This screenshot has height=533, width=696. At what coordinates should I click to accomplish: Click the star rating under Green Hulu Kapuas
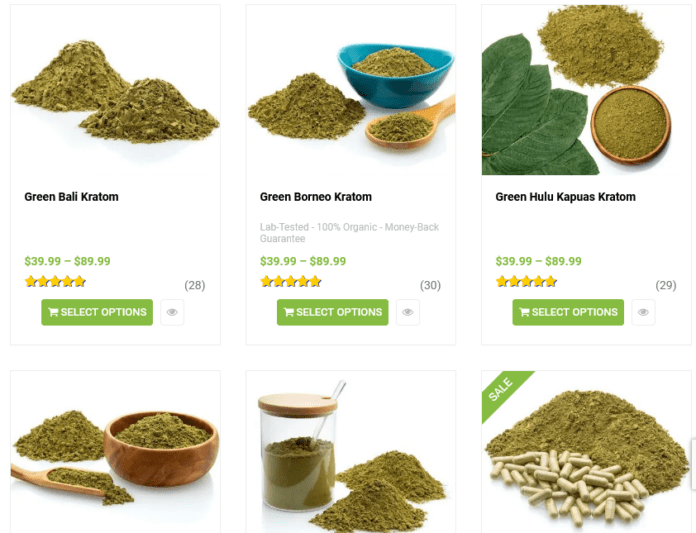(x=526, y=281)
